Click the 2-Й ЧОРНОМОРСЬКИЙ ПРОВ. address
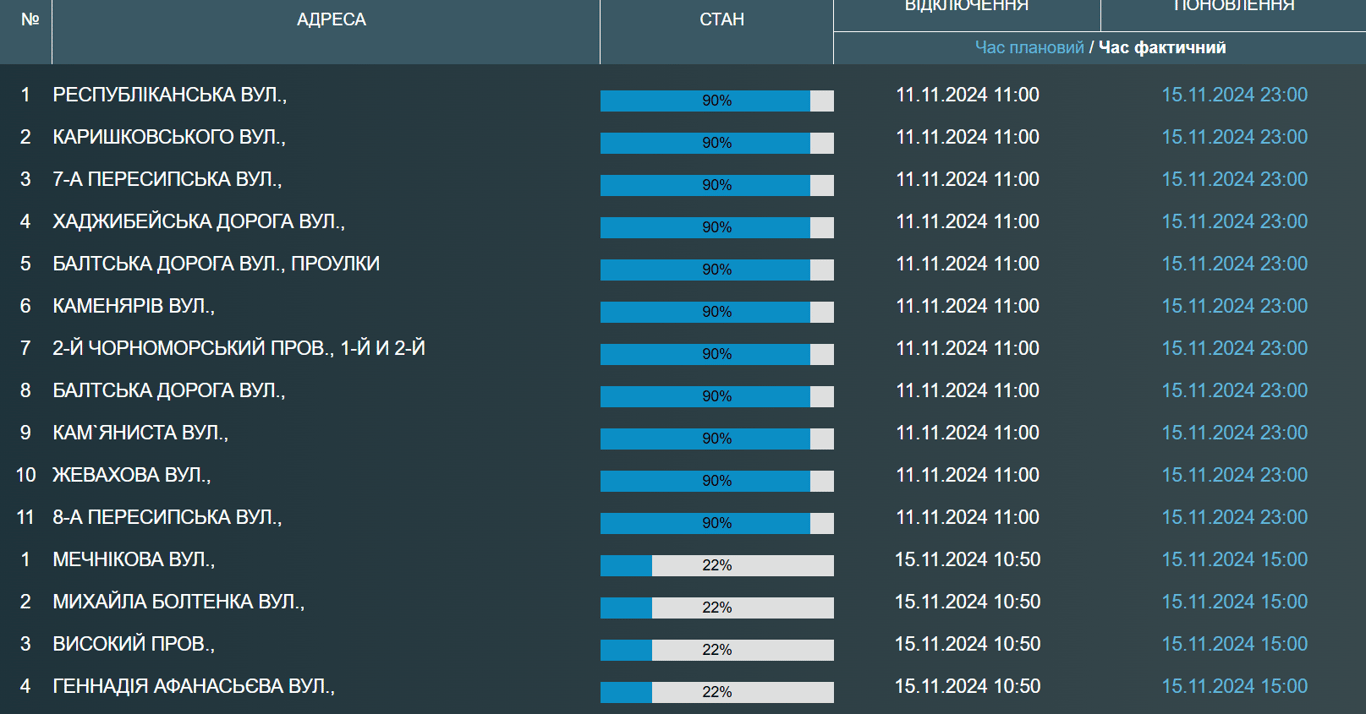The image size is (1366, 714). 239,349
